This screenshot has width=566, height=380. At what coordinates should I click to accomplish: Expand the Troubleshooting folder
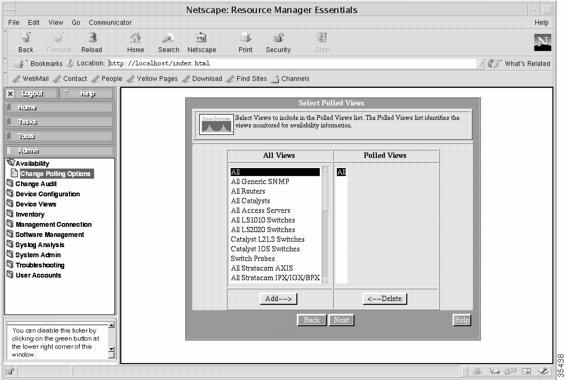(35, 265)
